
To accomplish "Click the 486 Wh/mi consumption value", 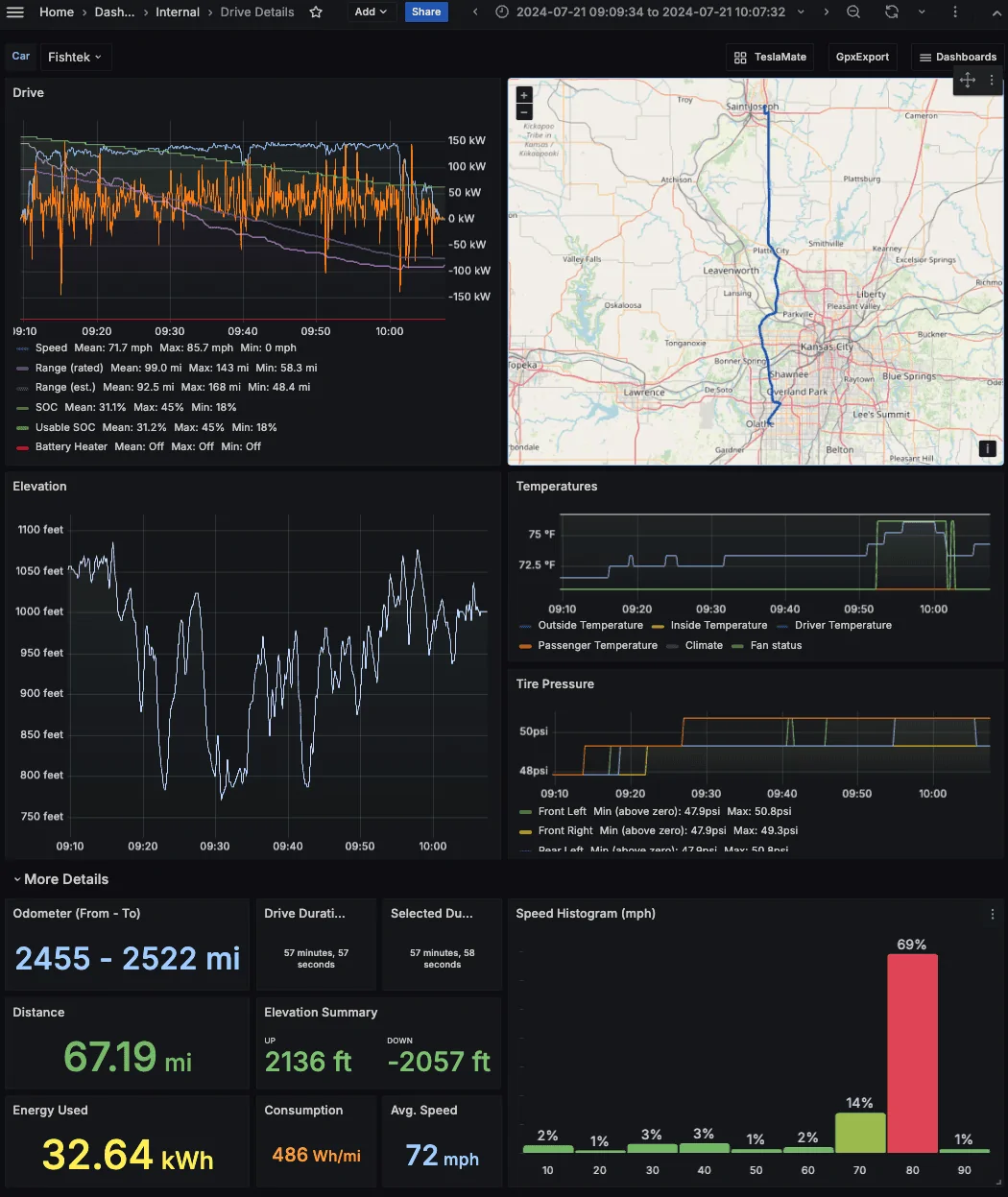I will [x=316, y=1155].
